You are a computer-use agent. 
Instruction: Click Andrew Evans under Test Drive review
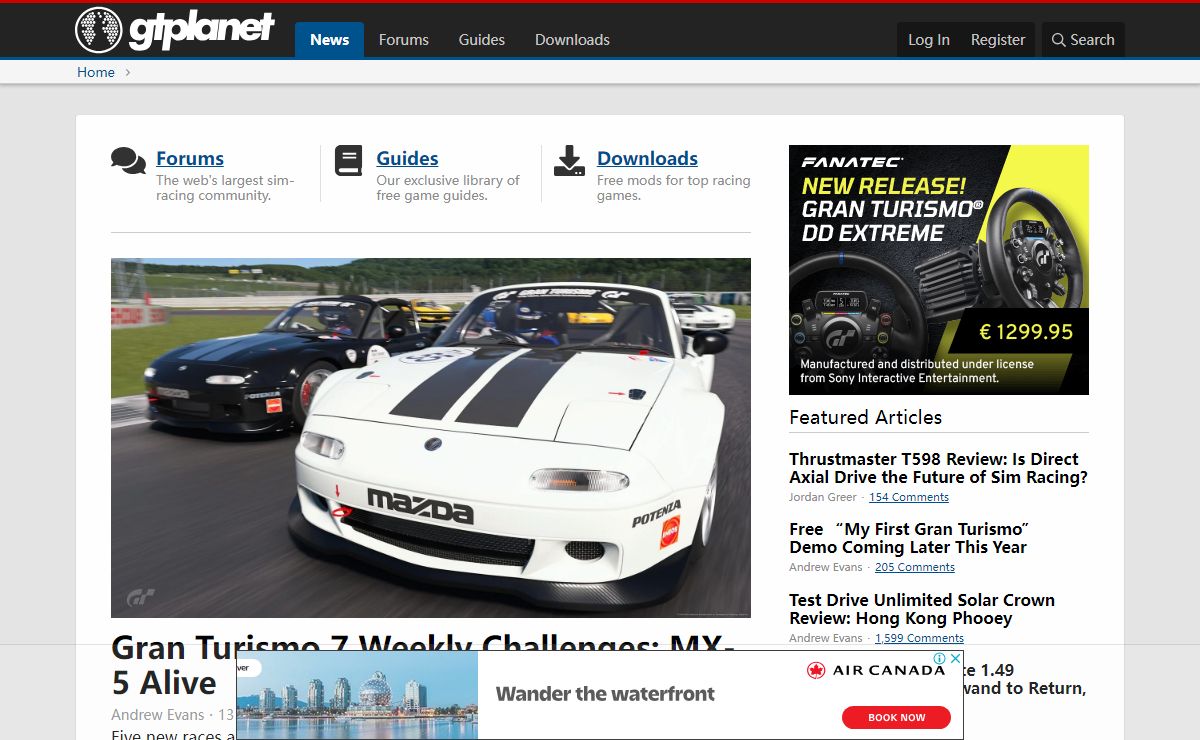(825, 638)
